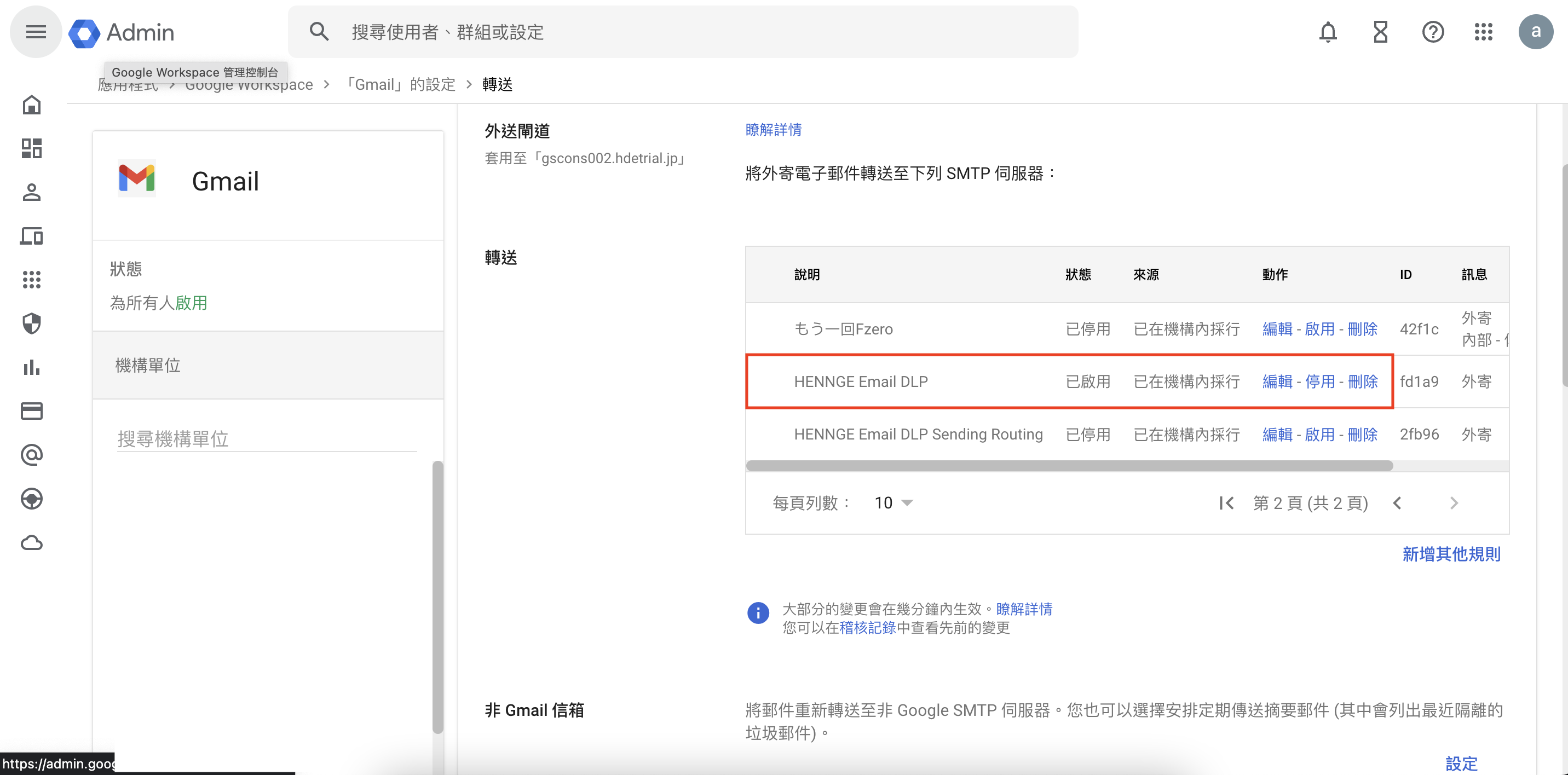Image resolution: width=1568 pixels, height=775 pixels.
Task: Enable HENNGE Email DLP Sending Routing rule
Action: tap(1319, 435)
